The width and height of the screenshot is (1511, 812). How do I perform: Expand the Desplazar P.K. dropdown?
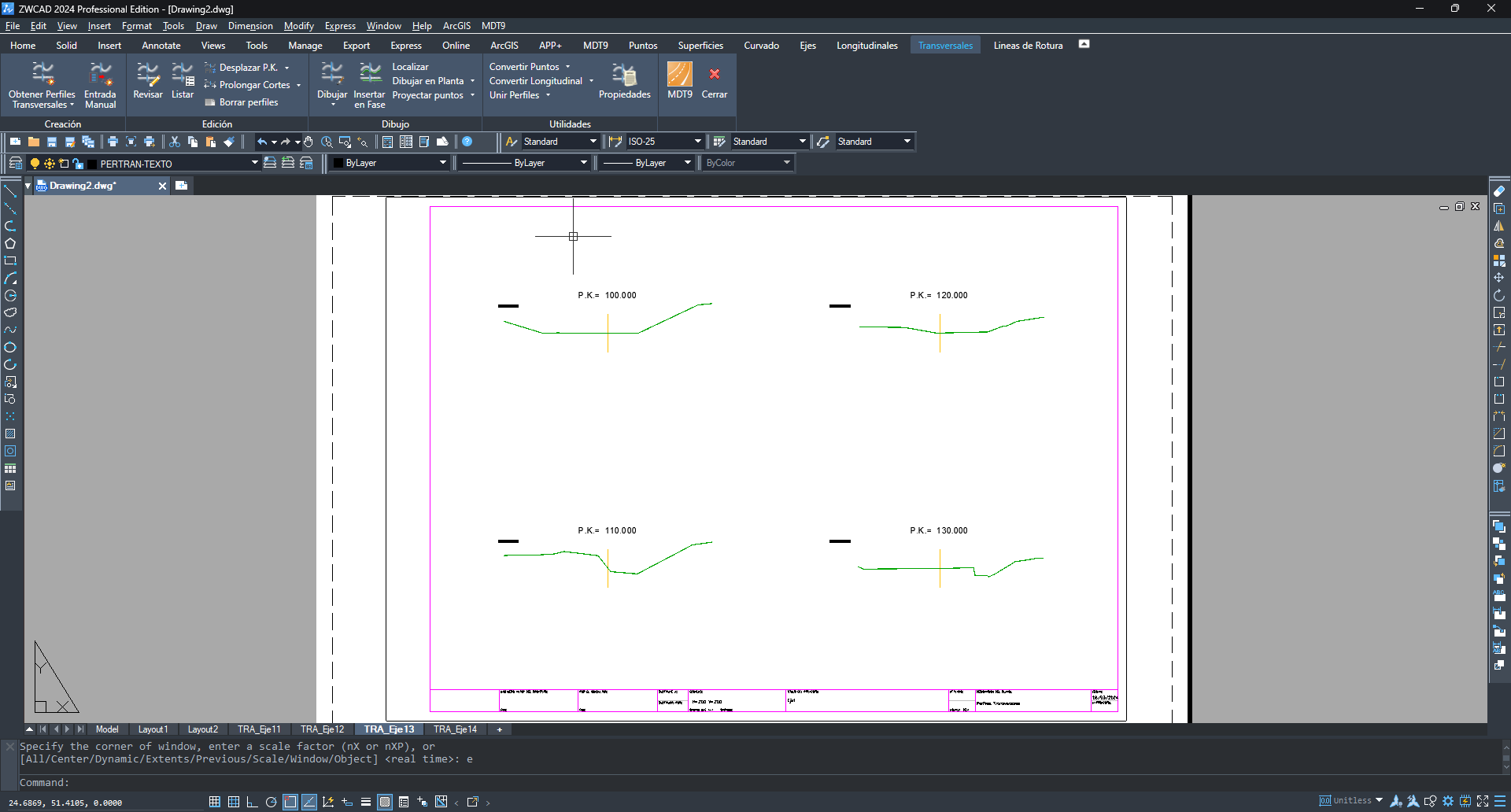tap(287, 68)
